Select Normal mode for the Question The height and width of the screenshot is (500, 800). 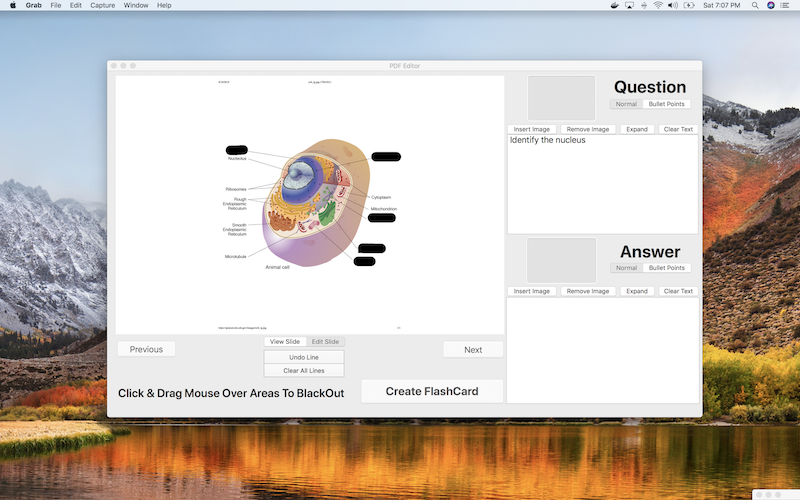[626, 104]
